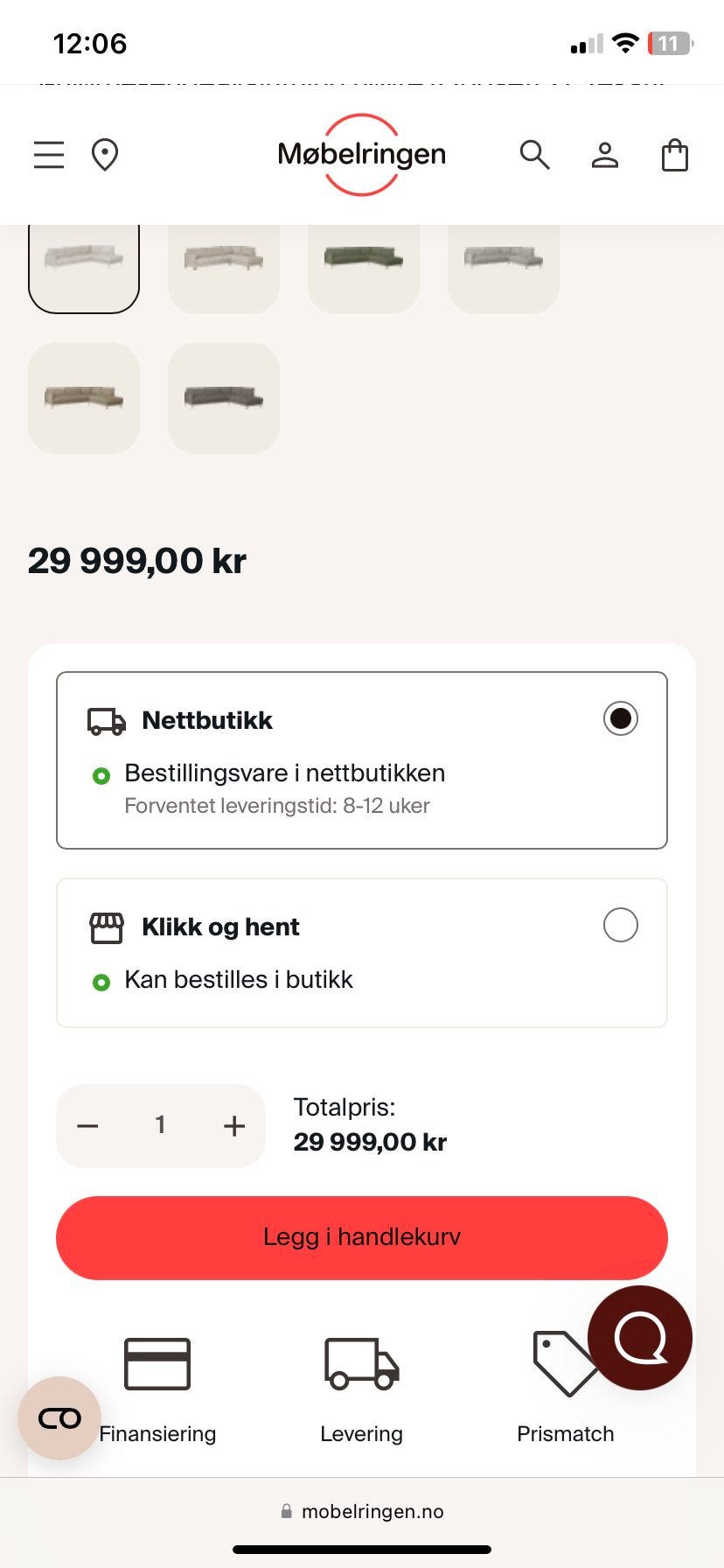Open the hamburger menu
Image resolution: width=724 pixels, height=1568 pixels.
pos(49,155)
